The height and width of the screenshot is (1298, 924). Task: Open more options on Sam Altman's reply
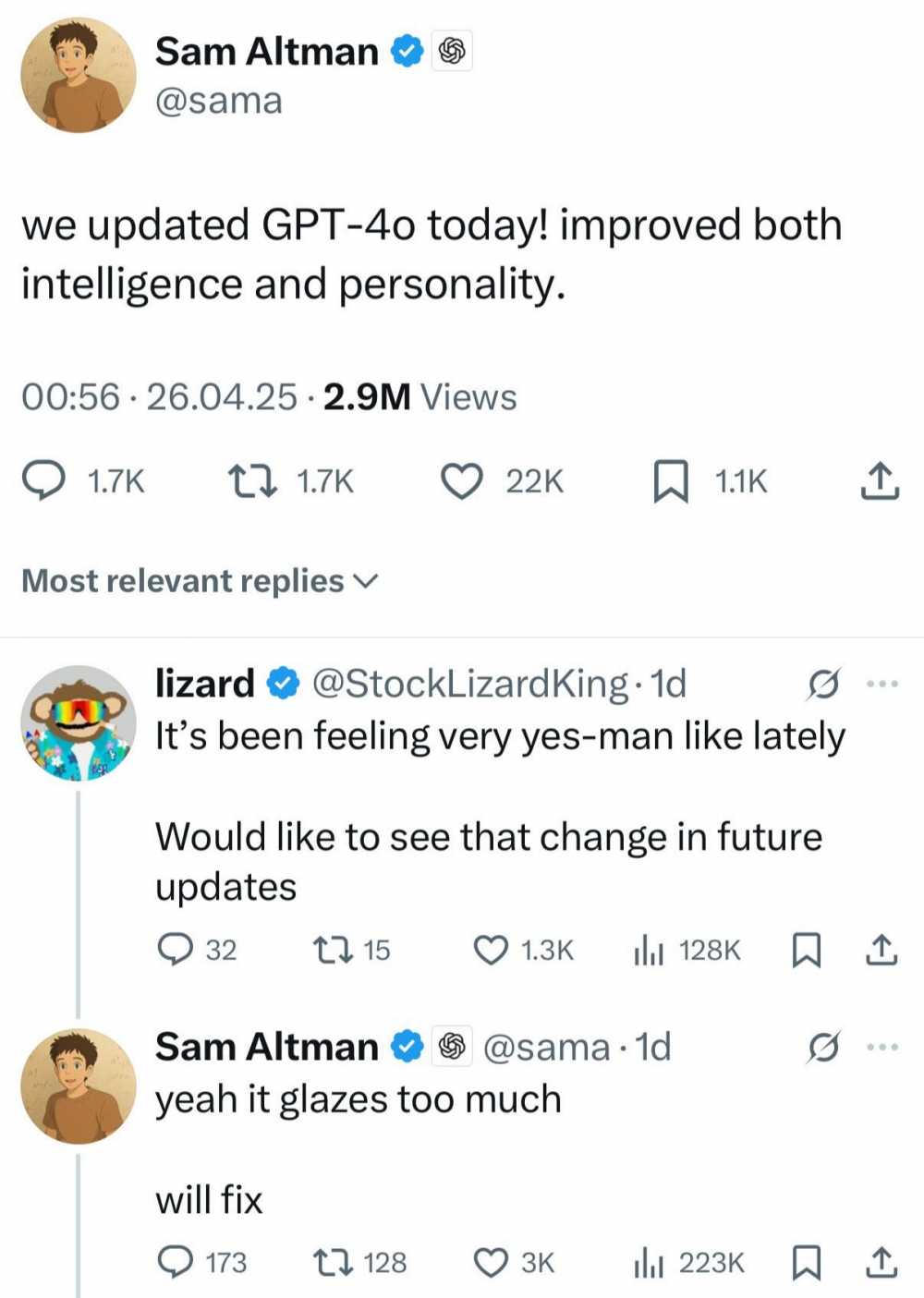[x=881, y=1048]
